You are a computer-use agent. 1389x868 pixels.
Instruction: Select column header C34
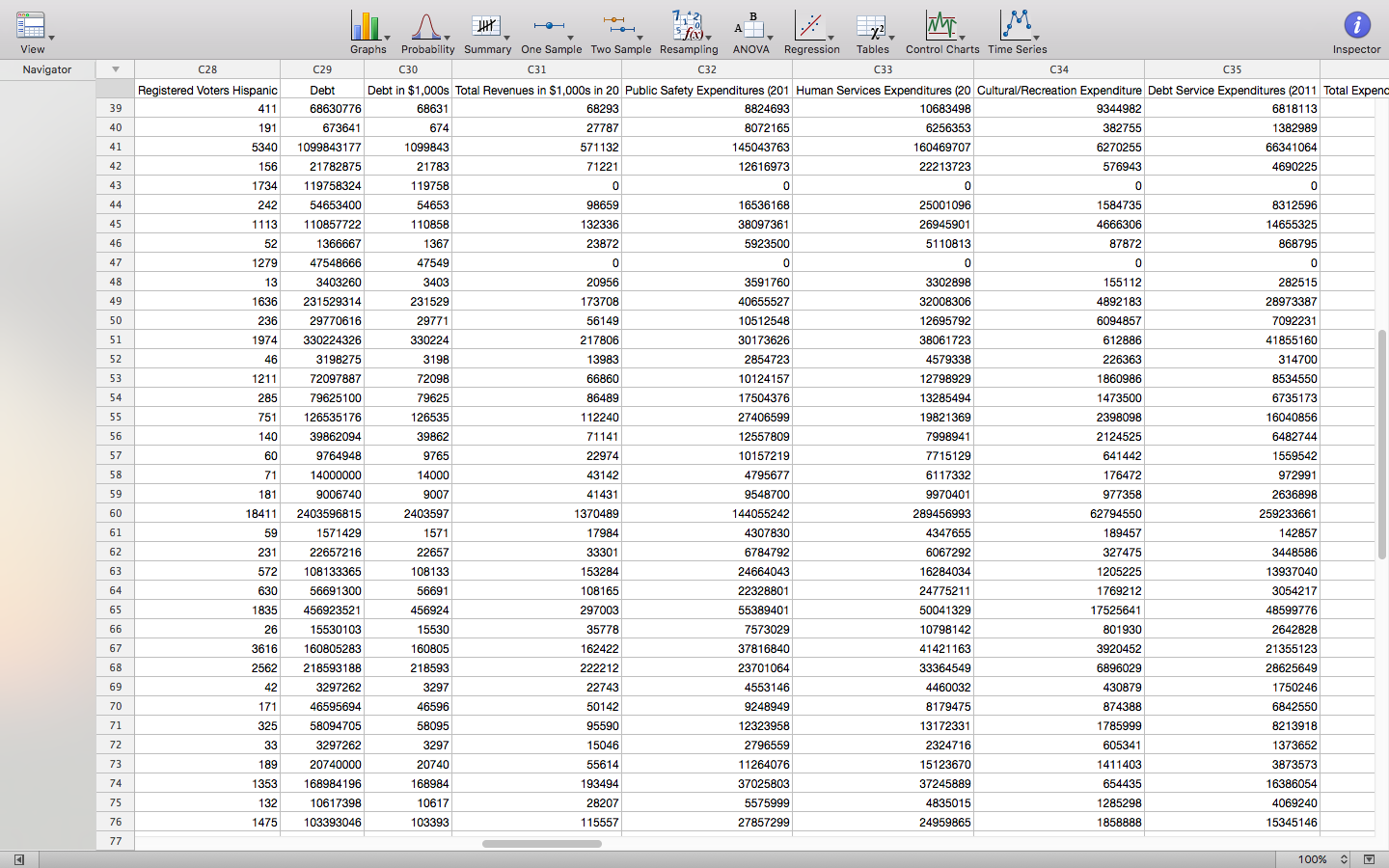click(x=1059, y=69)
